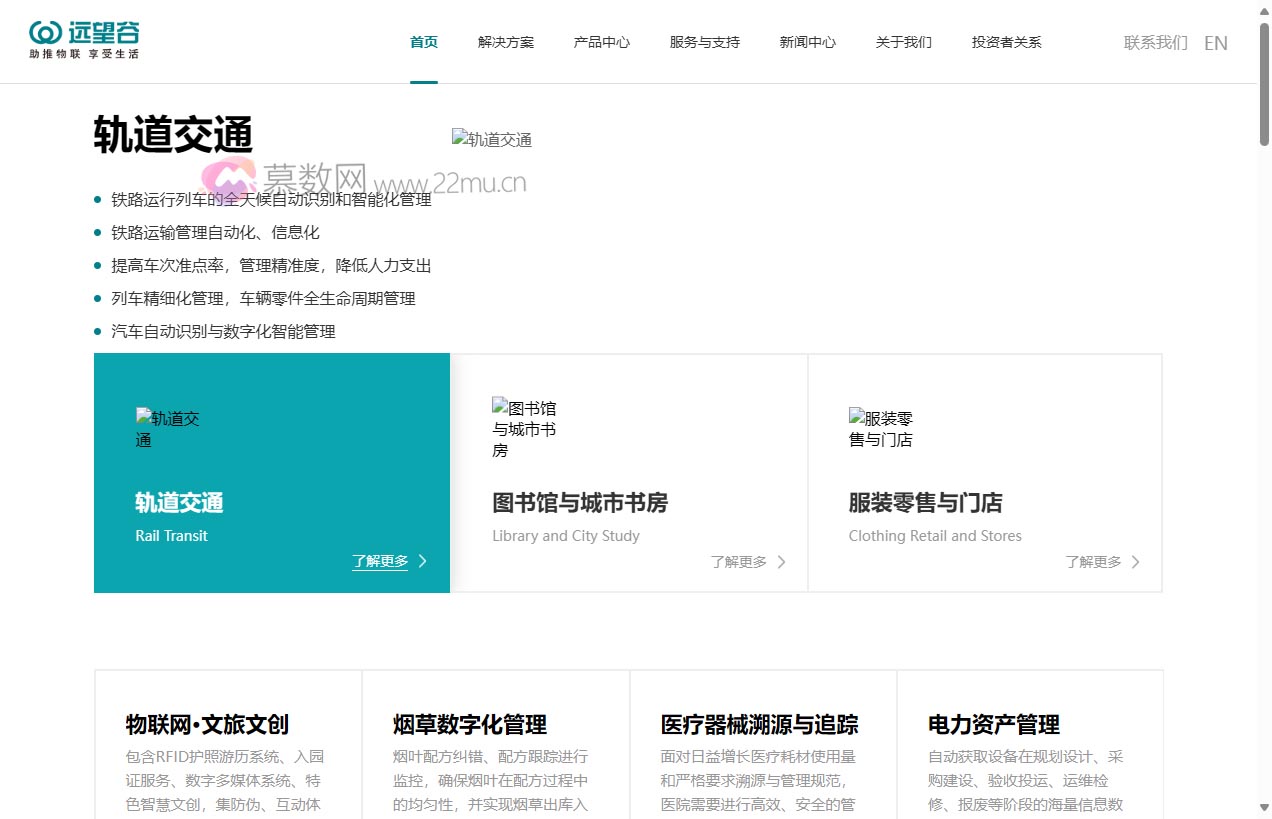Open the 医疗器械溯源与追踪 section heading
Image resolution: width=1272 pixels, height=819 pixels.
tap(761, 724)
